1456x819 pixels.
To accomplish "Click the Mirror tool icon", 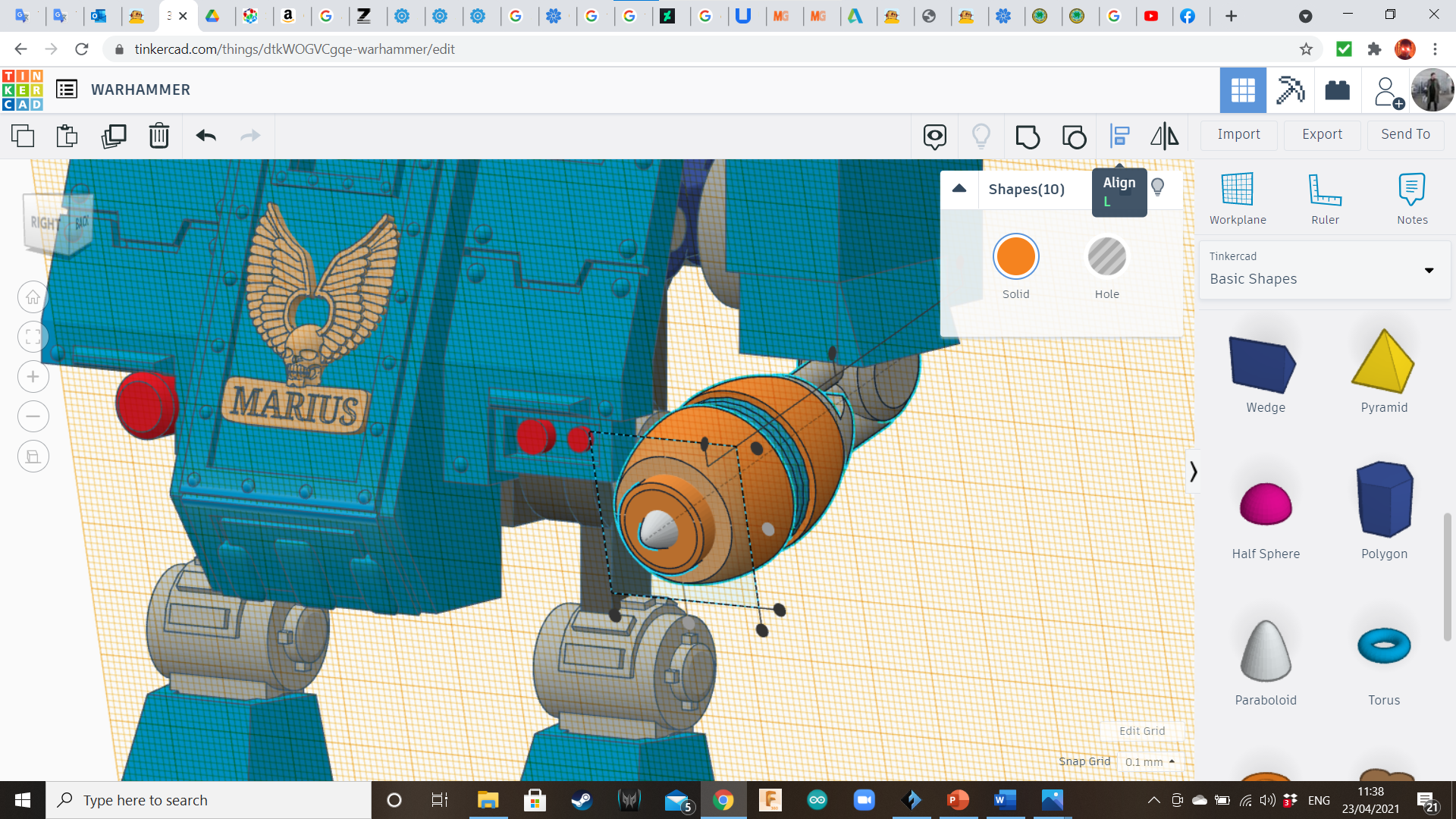I will click(x=1164, y=136).
